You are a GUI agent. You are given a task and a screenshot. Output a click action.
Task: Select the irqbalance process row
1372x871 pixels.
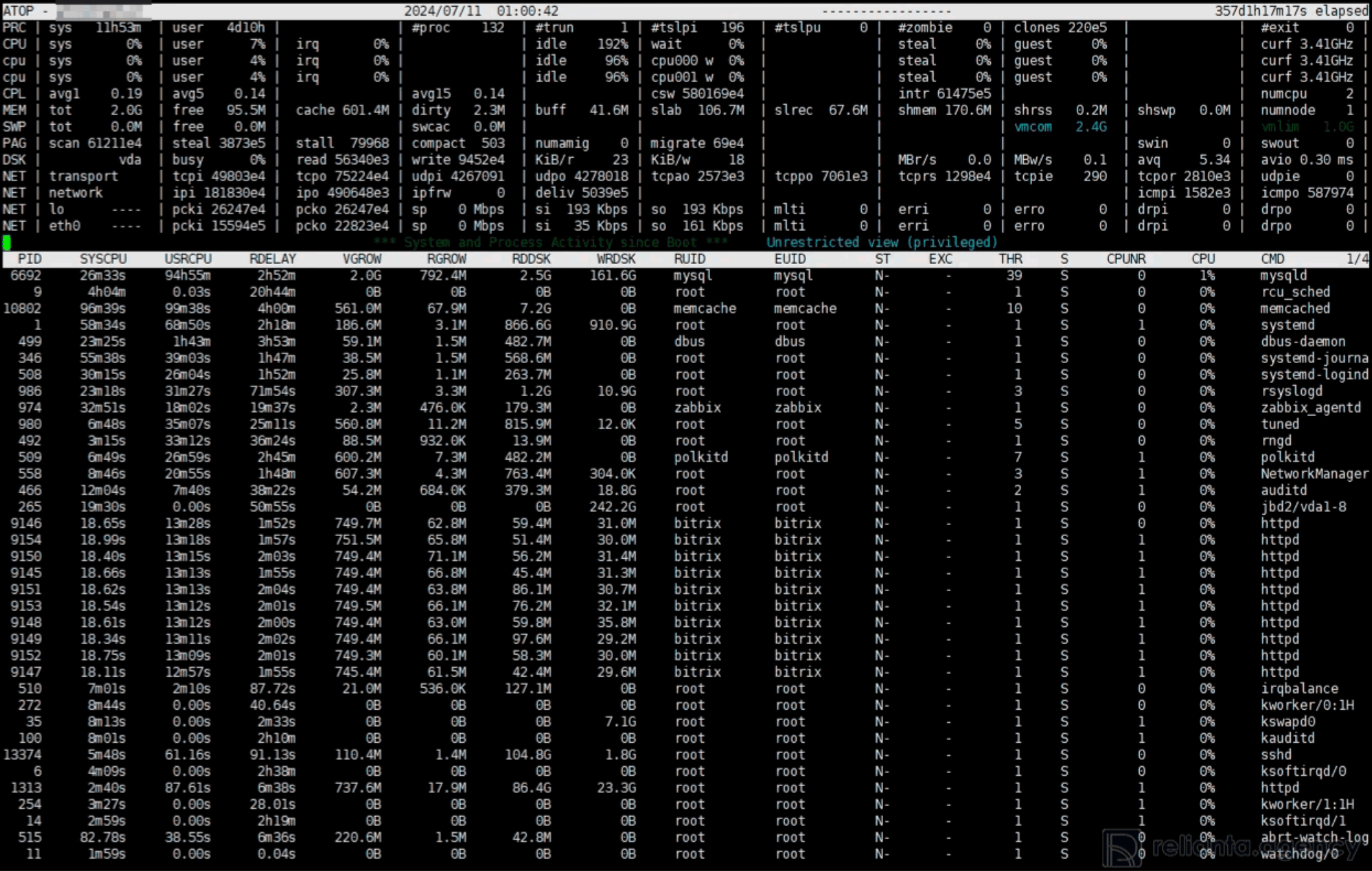(1299, 689)
